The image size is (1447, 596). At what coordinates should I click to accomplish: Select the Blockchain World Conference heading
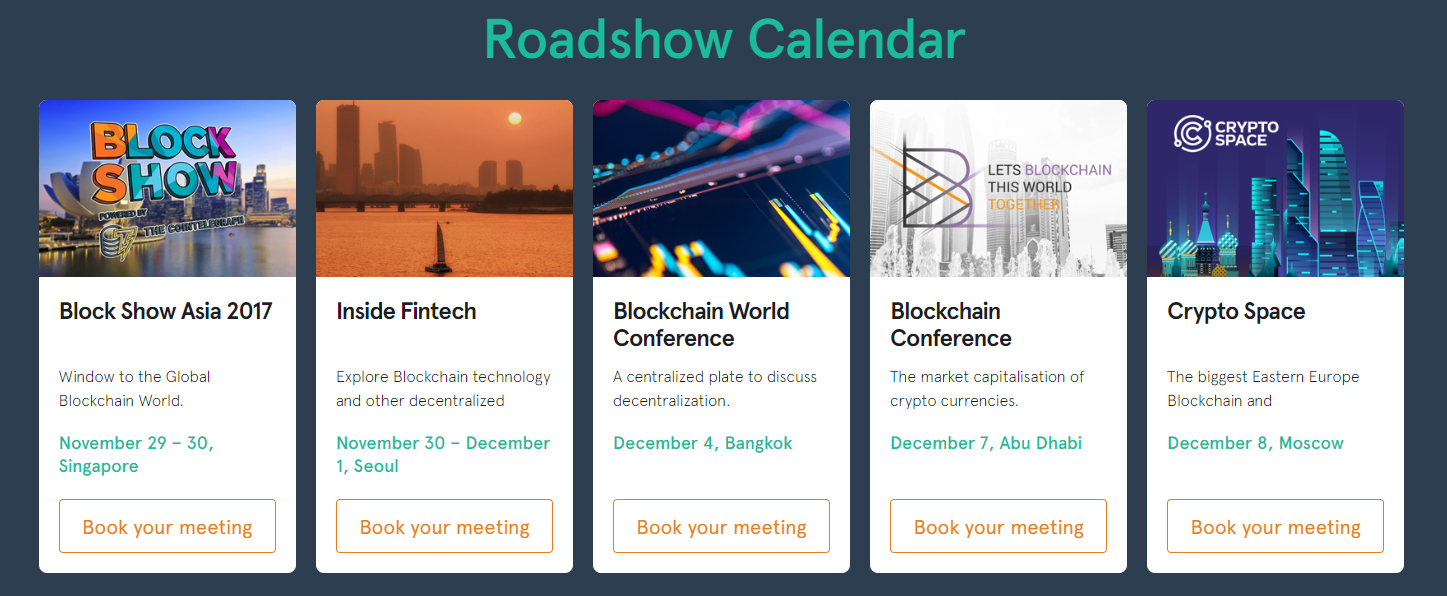point(701,325)
